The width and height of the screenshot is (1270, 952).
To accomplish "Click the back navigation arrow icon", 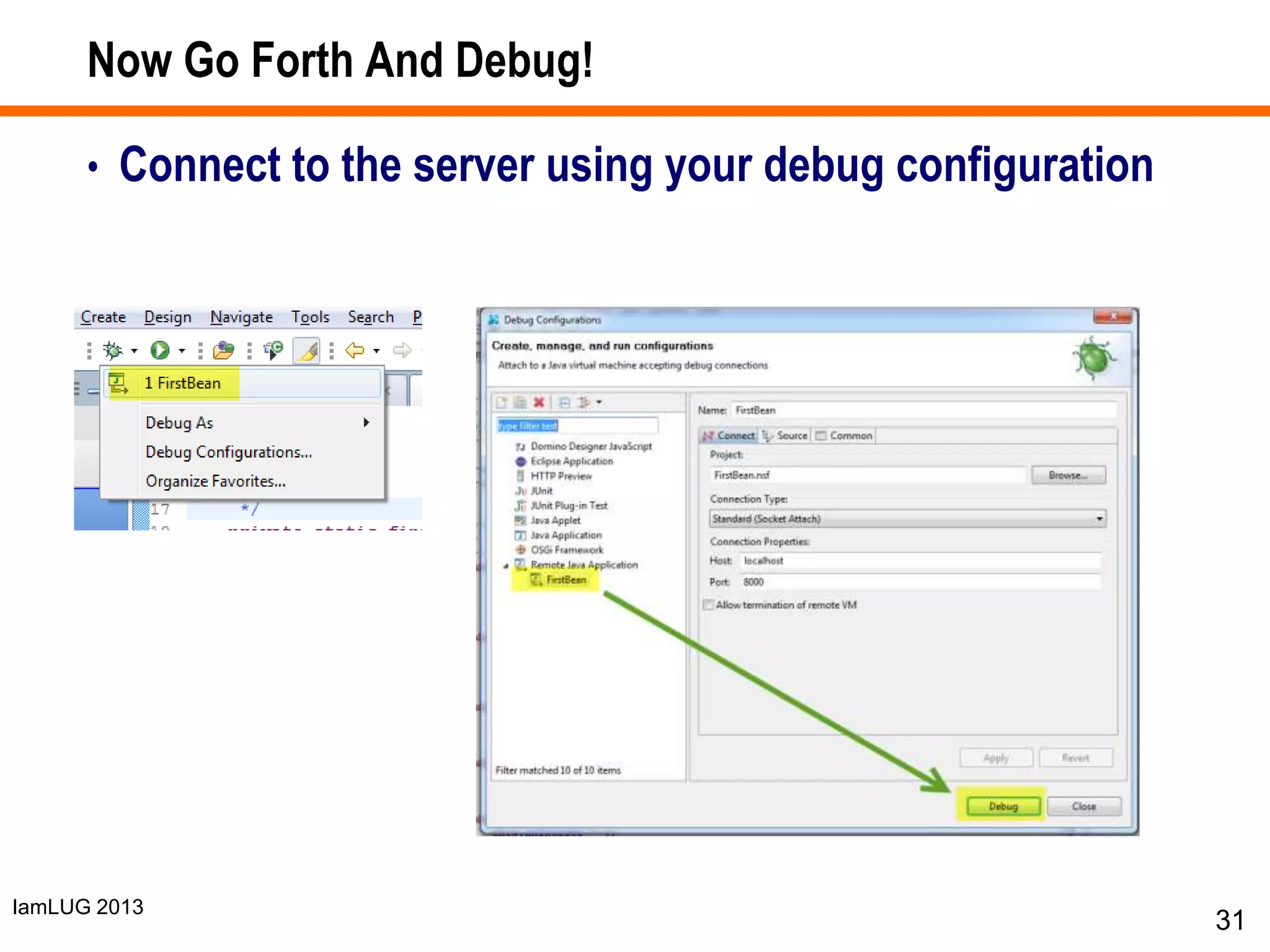I will tap(354, 351).
